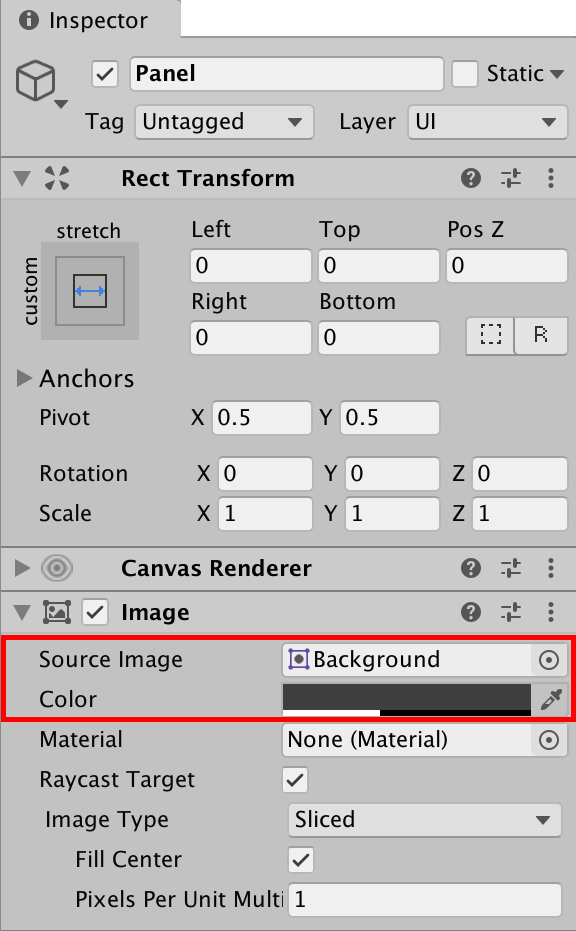Expand the Anchors foldout
This screenshot has width=576, height=931.
pyautogui.click(x=24, y=378)
